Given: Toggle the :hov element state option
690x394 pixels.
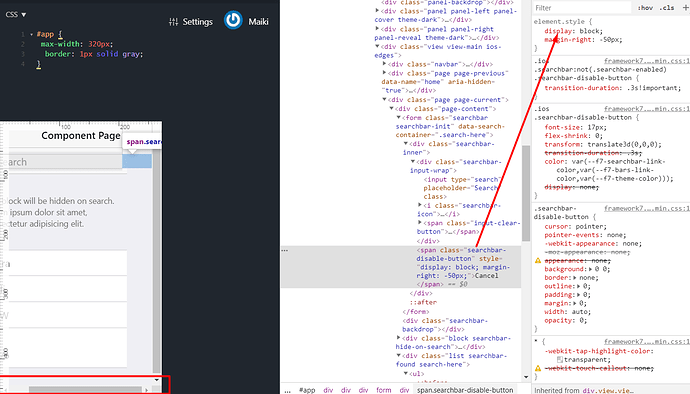Looking at the screenshot, I should [x=645, y=8].
